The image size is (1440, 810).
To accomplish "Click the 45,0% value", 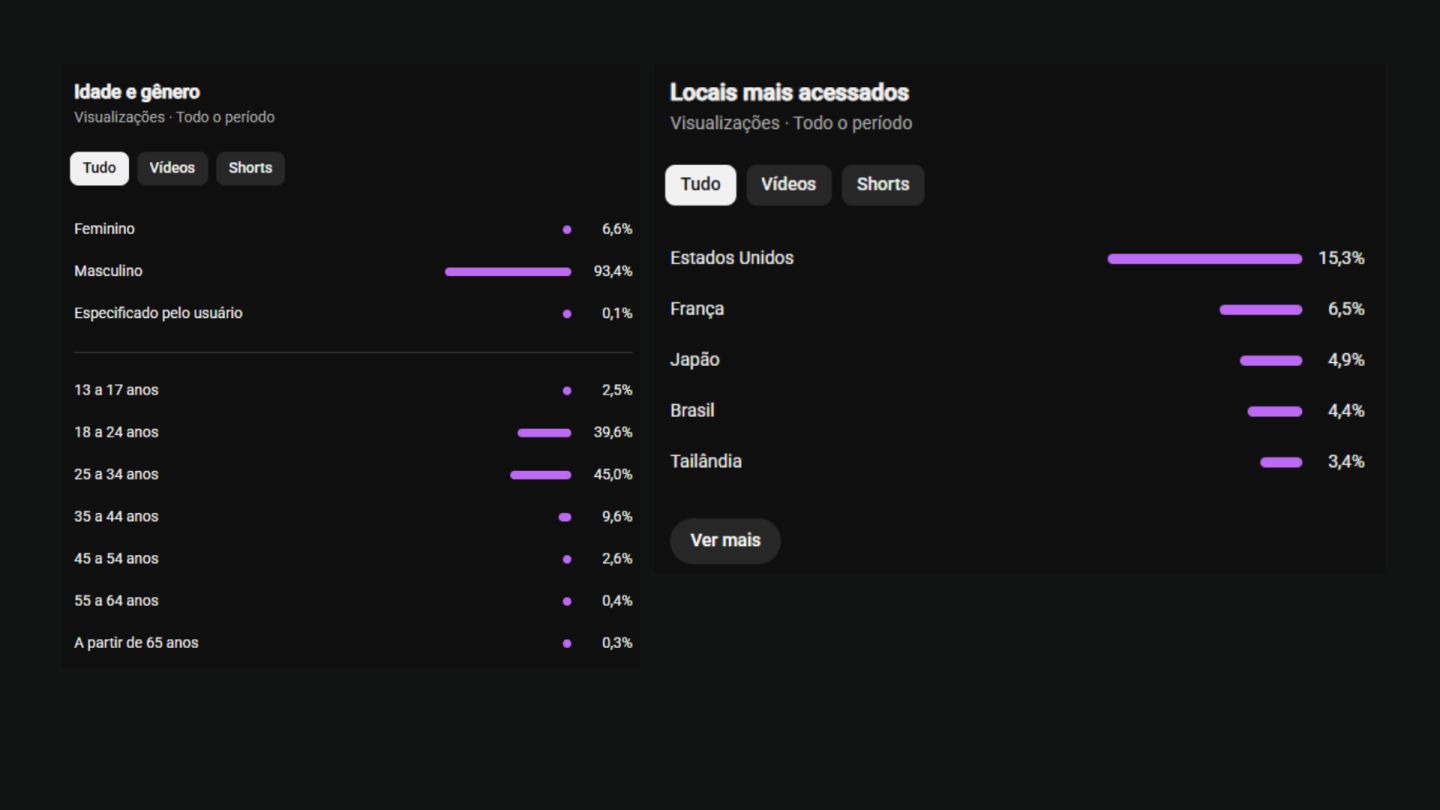I will 613,475.
